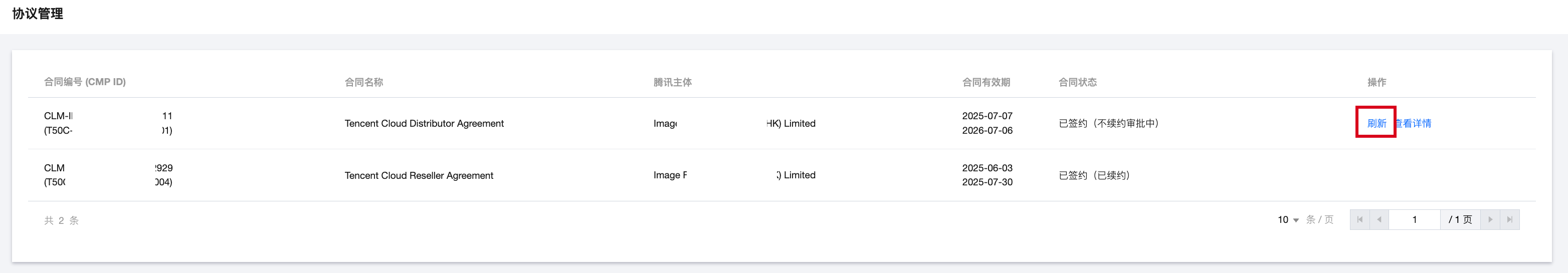The height and width of the screenshot is (273, 1568).
Task: Select the Tencent Cloud Distributor Agreement name
Action: click(x=424, y=123)
